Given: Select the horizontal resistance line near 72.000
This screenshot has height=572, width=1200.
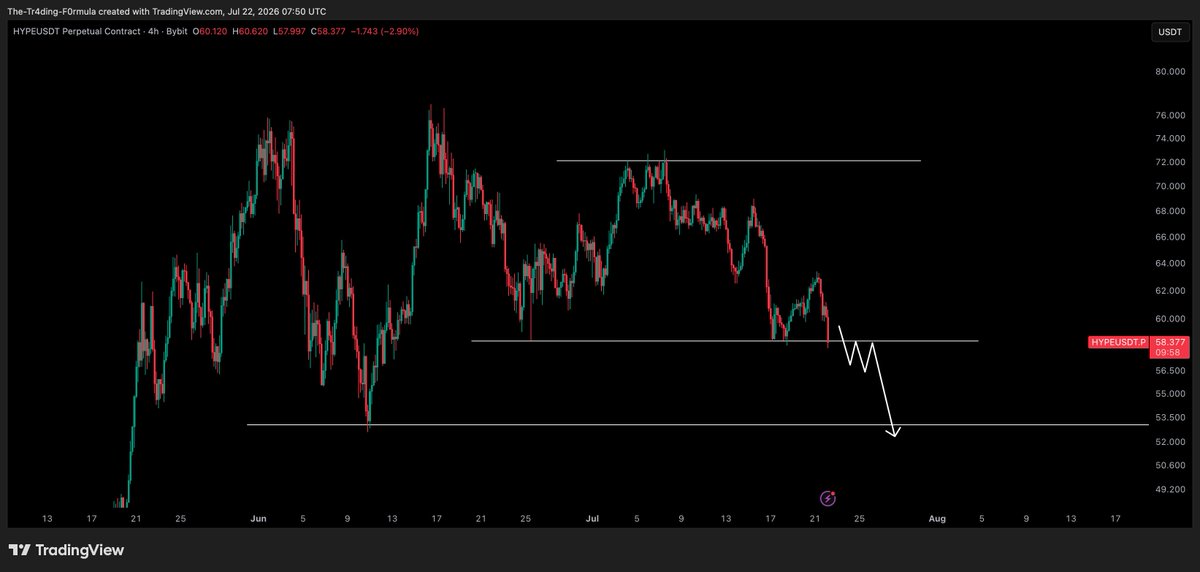Looking at the screenshot, I should (x=738, y=160).
